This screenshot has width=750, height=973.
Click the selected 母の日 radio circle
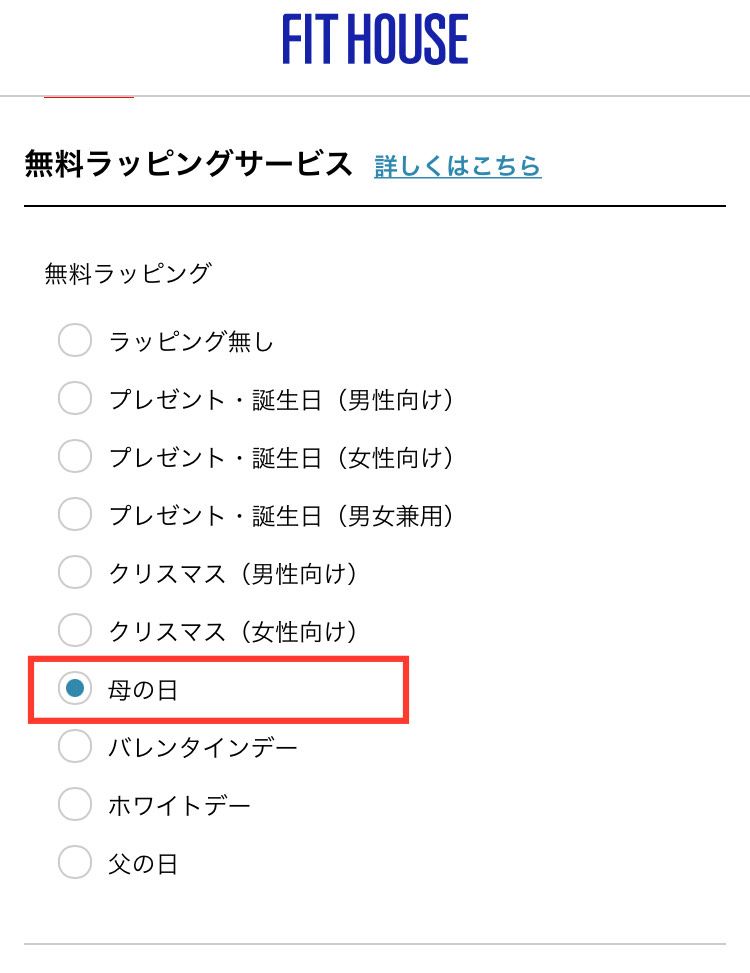75,689
